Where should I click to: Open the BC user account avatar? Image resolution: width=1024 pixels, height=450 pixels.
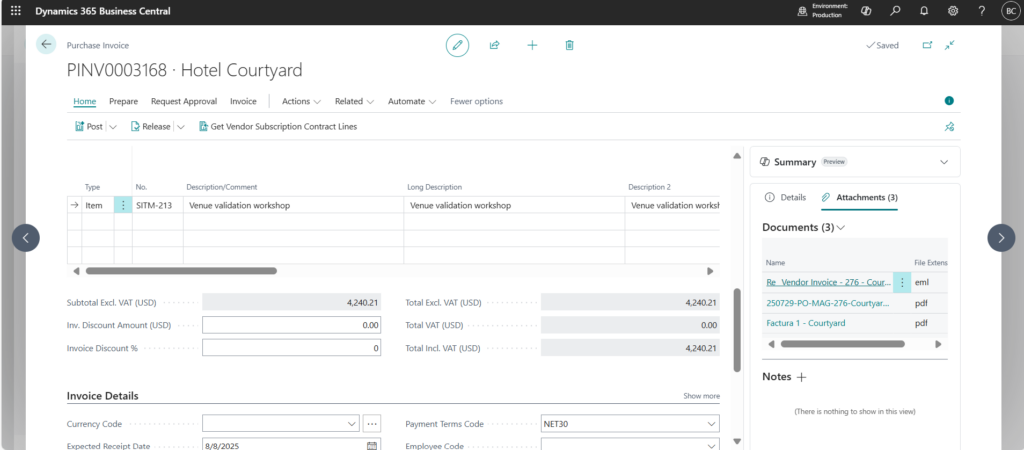click(x=1010, y=11)
